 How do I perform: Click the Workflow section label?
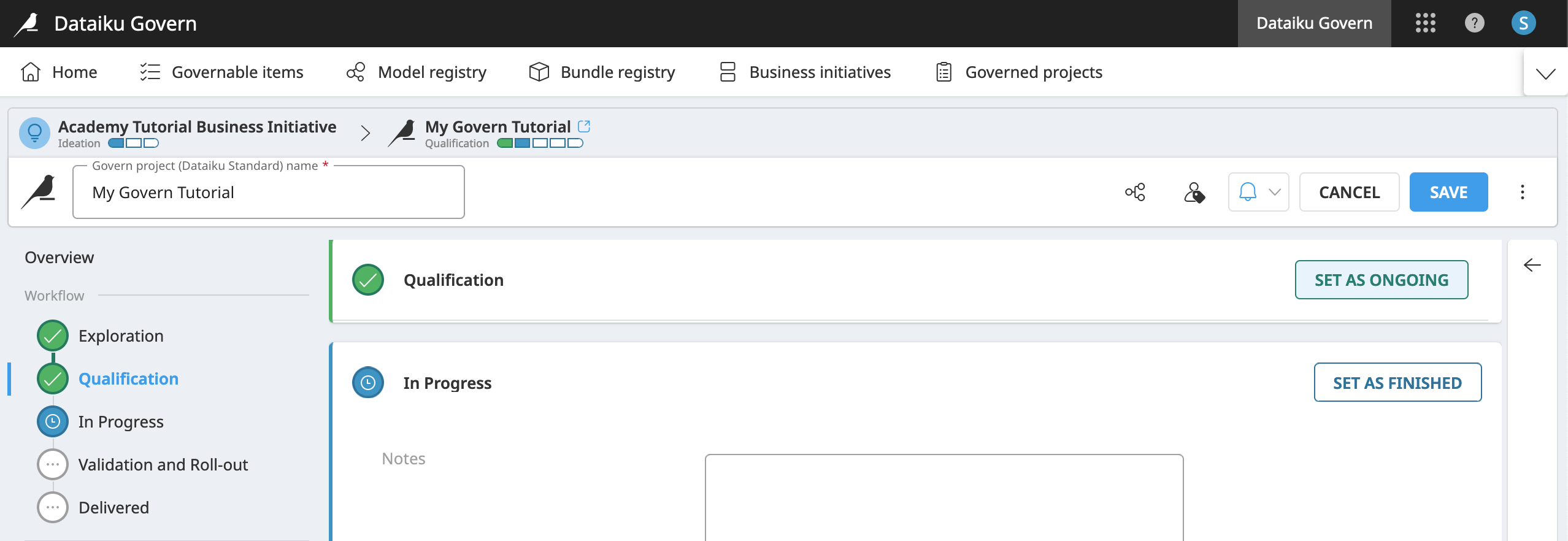click(x=54, y=296)
